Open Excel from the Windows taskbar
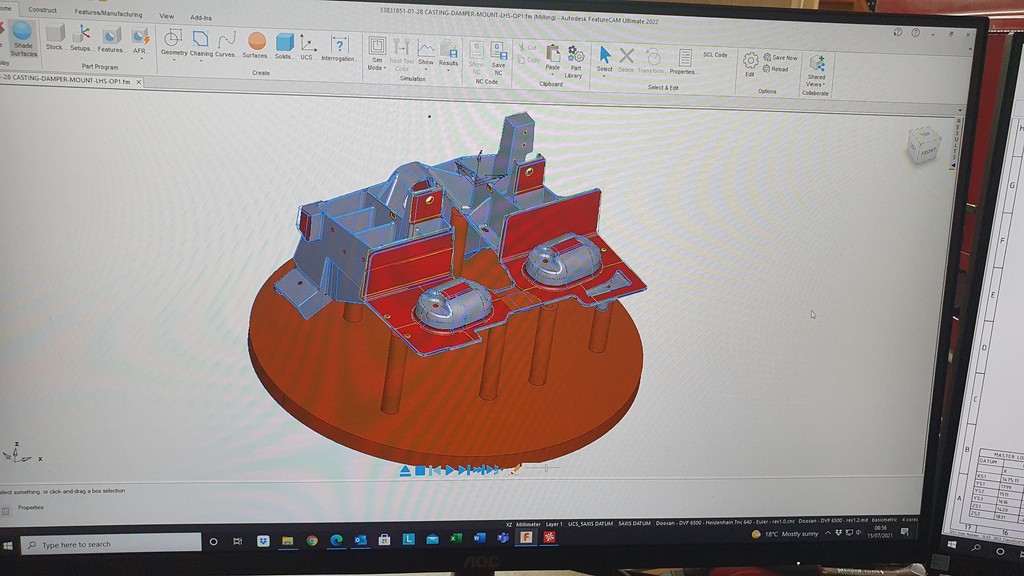Image resolution: width=1024 pixels, height=576 pixels. (x=456, y=539)
